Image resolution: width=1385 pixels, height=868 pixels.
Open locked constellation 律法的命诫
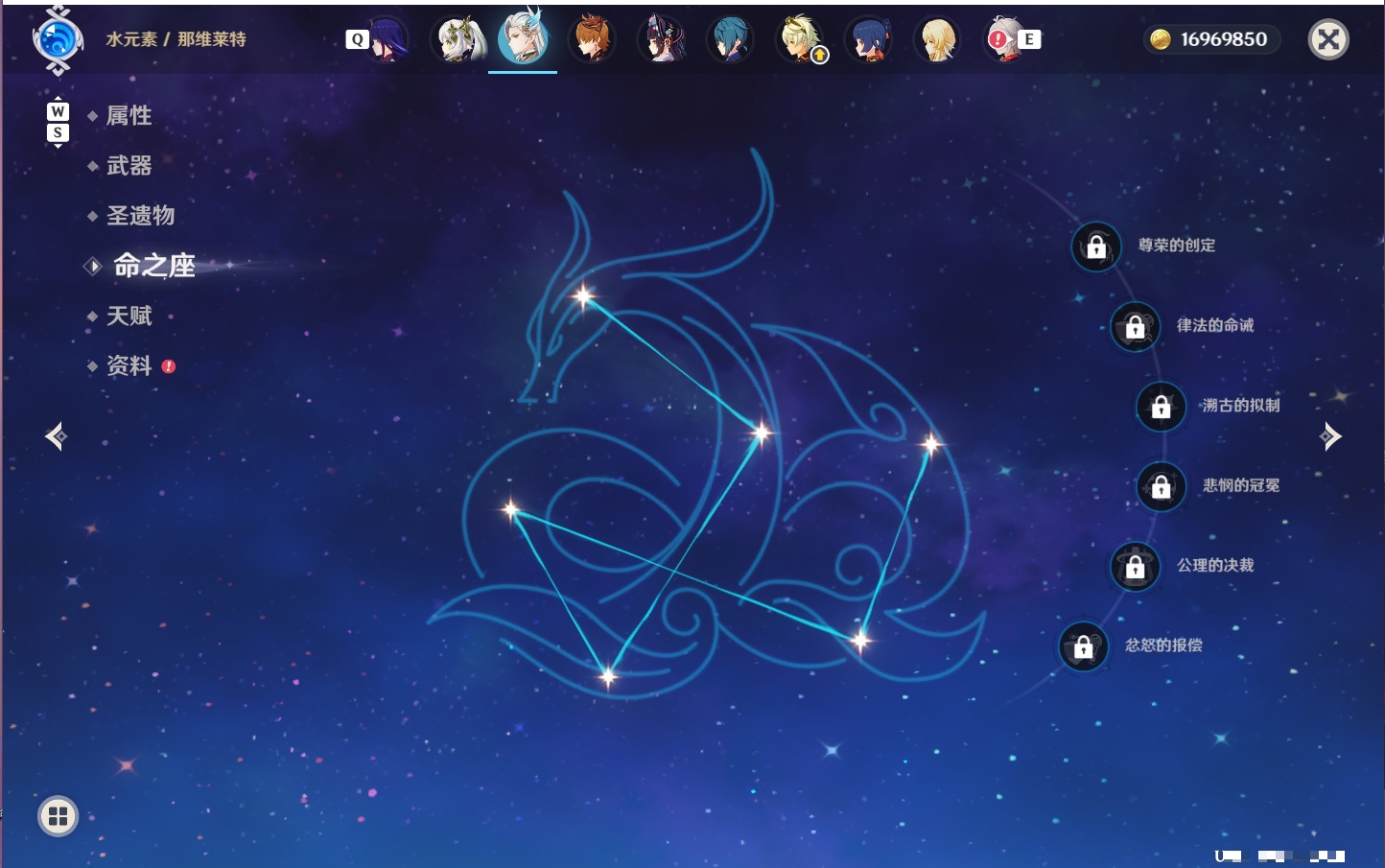1135,326
